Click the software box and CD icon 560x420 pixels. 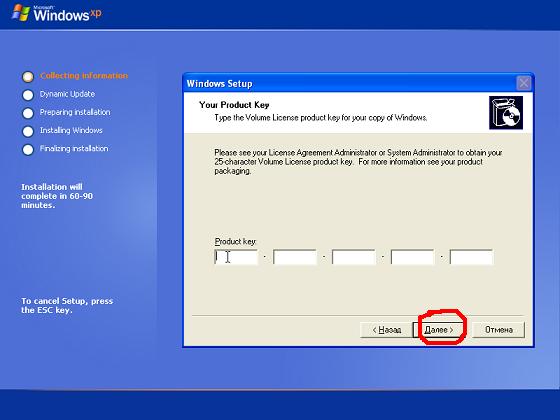pyautogui.click(x=506, y=112)
